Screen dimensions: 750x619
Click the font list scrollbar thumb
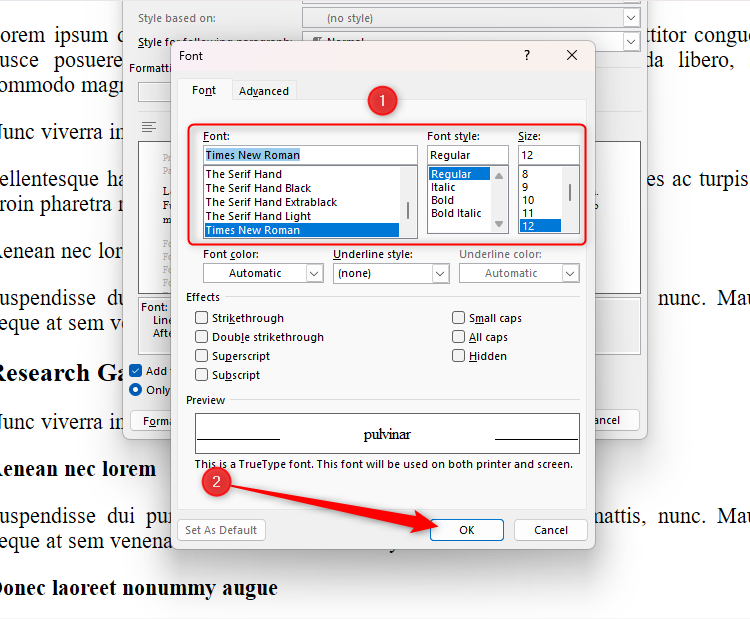coord(408,210)
